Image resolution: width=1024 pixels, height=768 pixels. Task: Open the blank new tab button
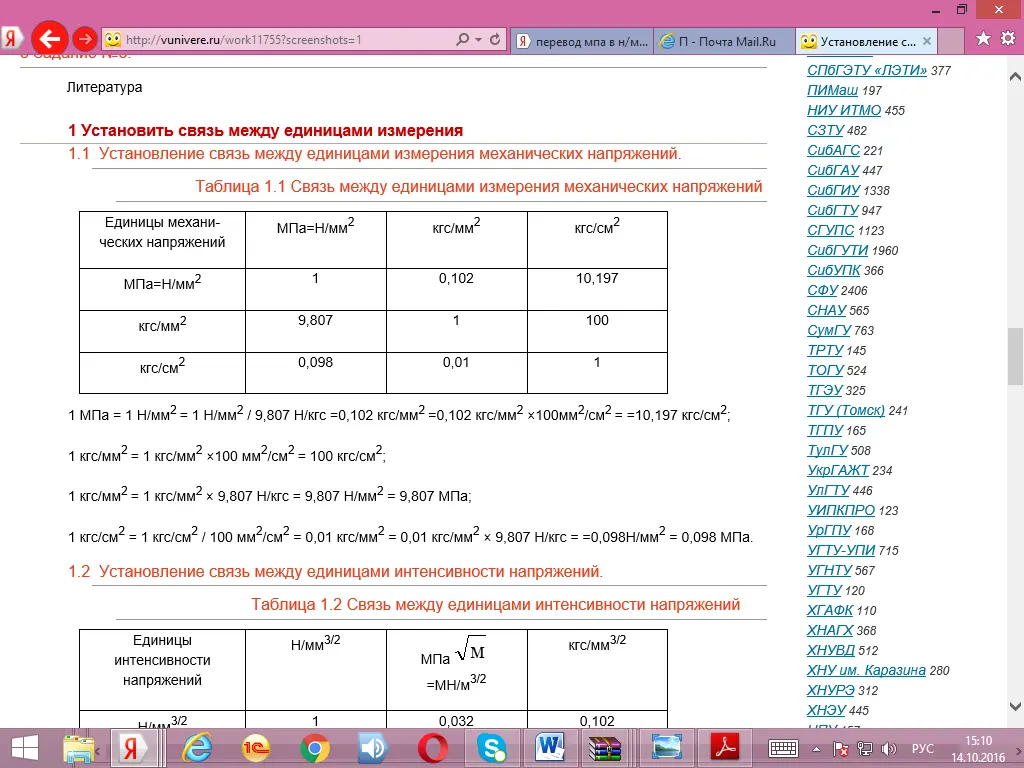point(951,41)
